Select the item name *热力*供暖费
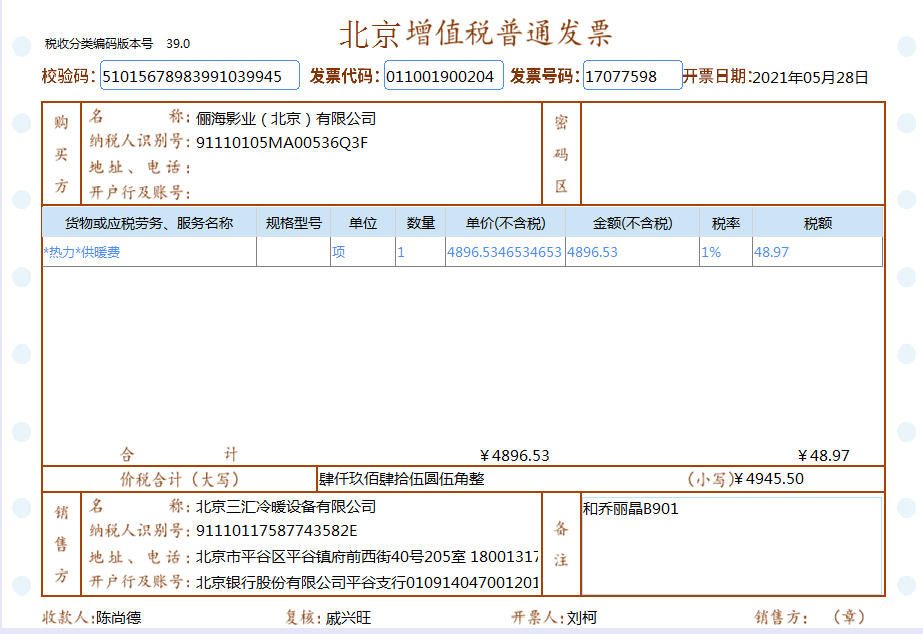923x634 pixels. tap(82, 252)
